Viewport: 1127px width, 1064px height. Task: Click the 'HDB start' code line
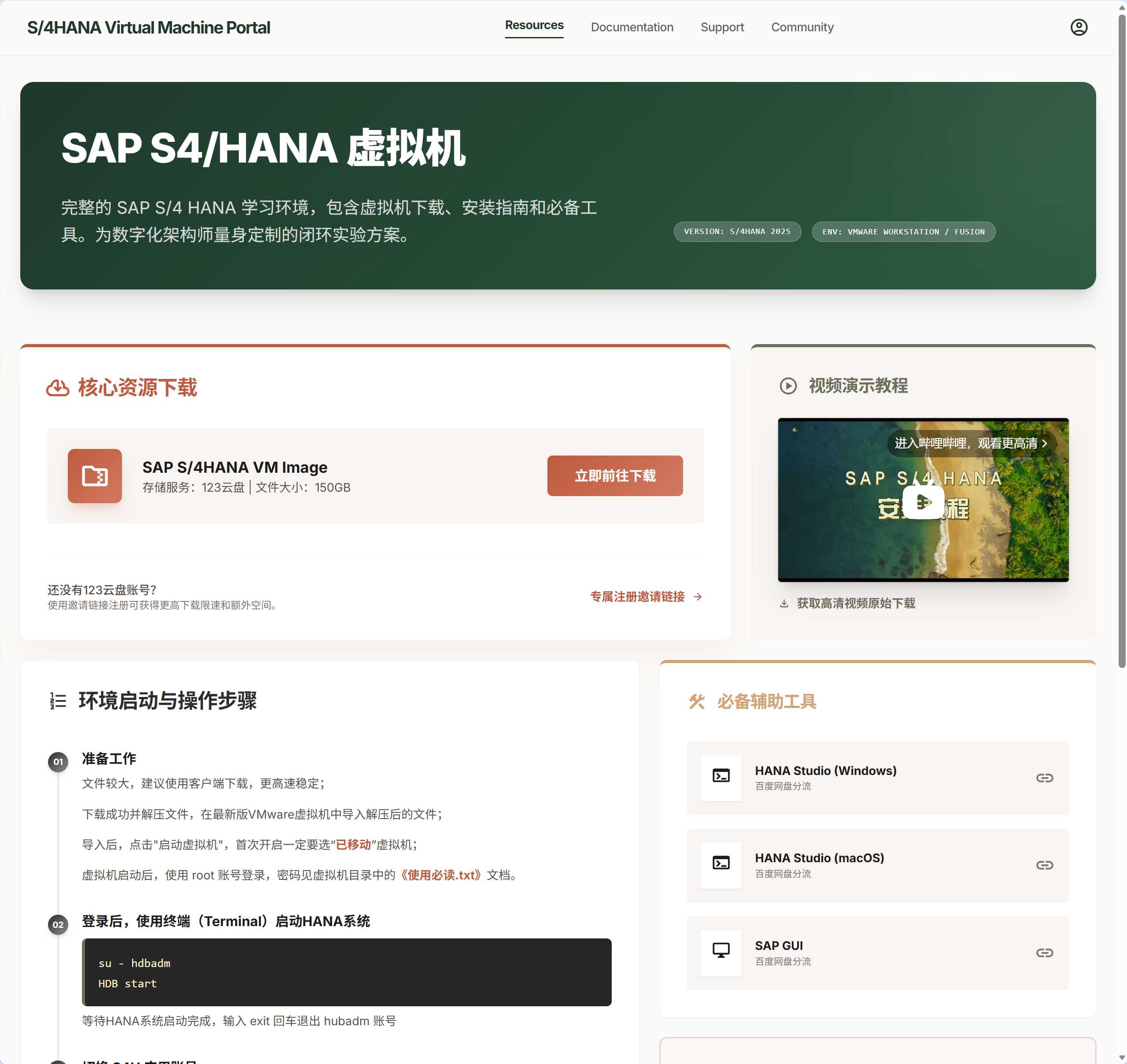[x=128, y=983]
